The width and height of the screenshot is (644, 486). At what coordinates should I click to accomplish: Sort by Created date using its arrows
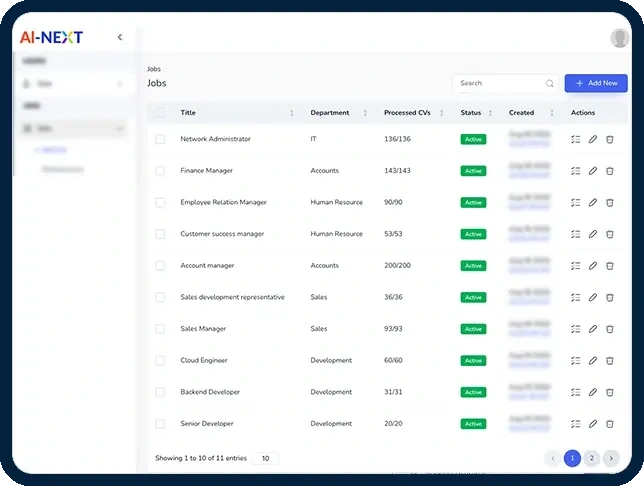(x=552, y=113)
